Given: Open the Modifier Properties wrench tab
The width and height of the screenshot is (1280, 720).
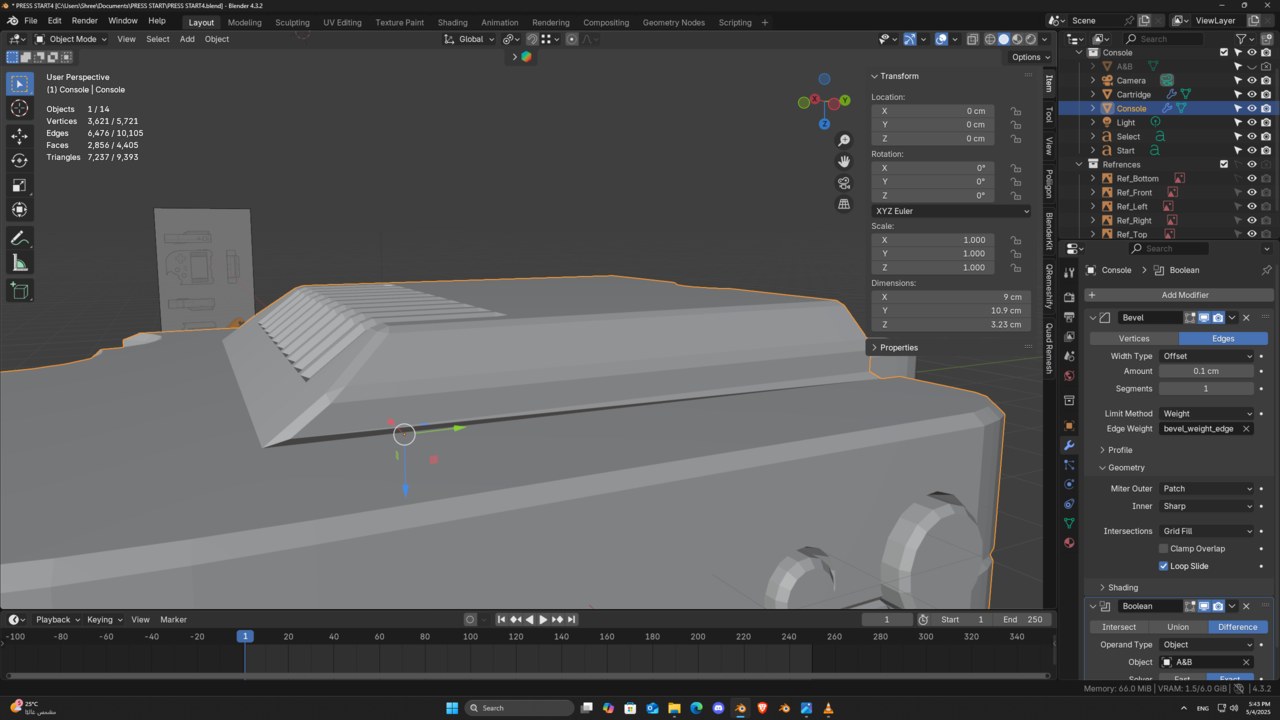Looking at the screenshot, I should [1068, 444].
